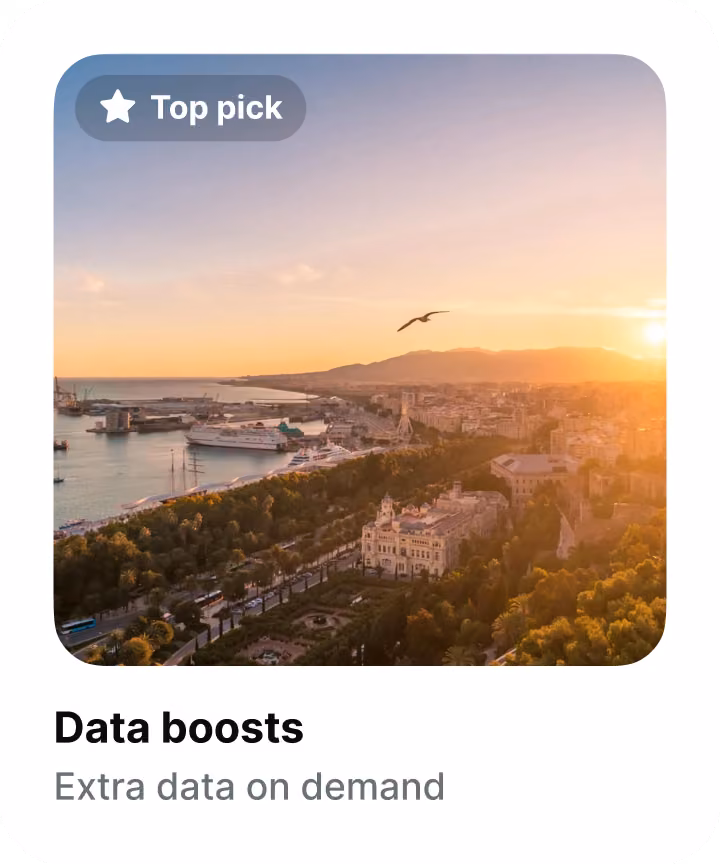Click the flying seagull in the photo
Viewport: 720px width, 864px height.
point(423,320)
